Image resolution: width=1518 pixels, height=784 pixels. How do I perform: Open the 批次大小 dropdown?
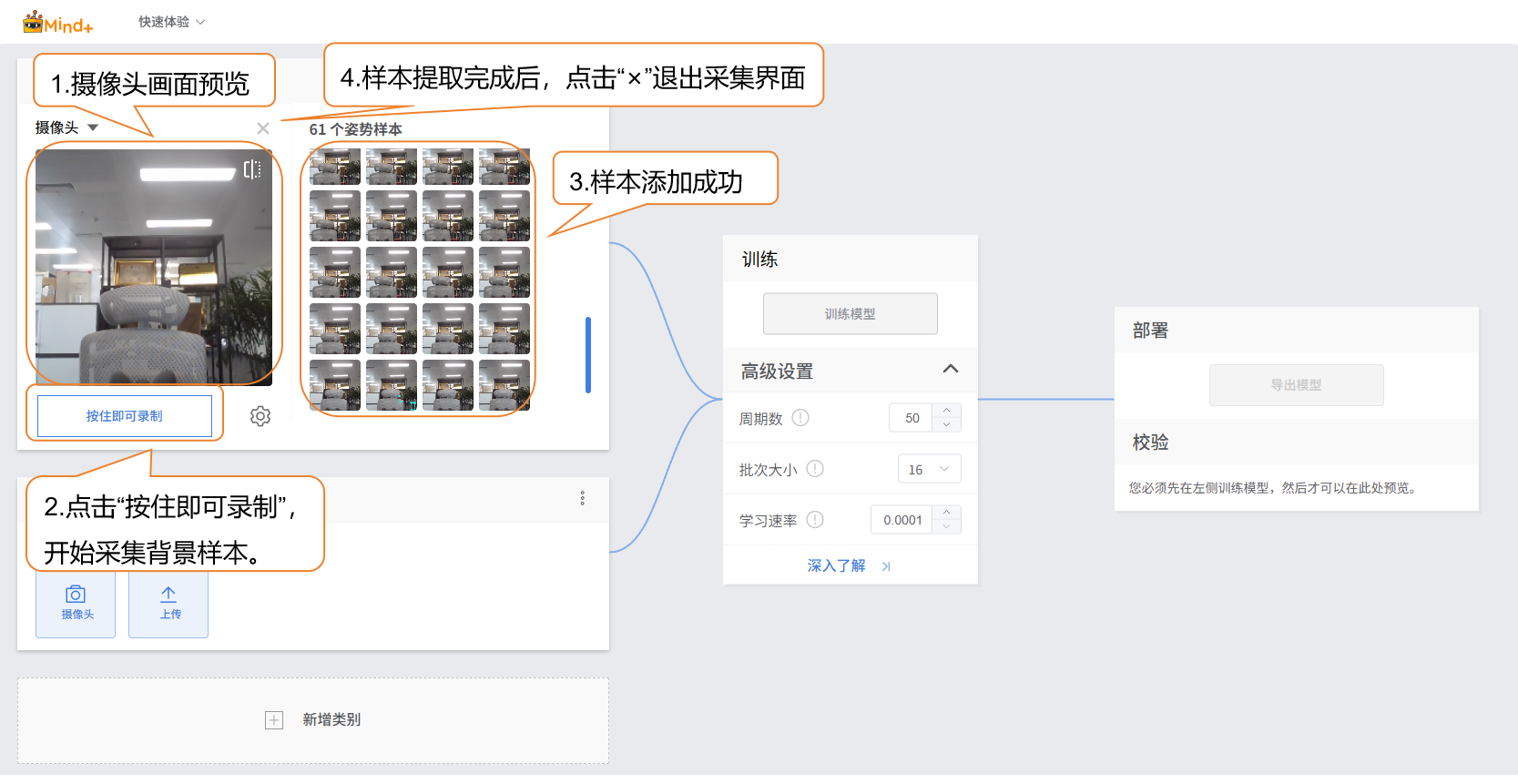point(929,469)
